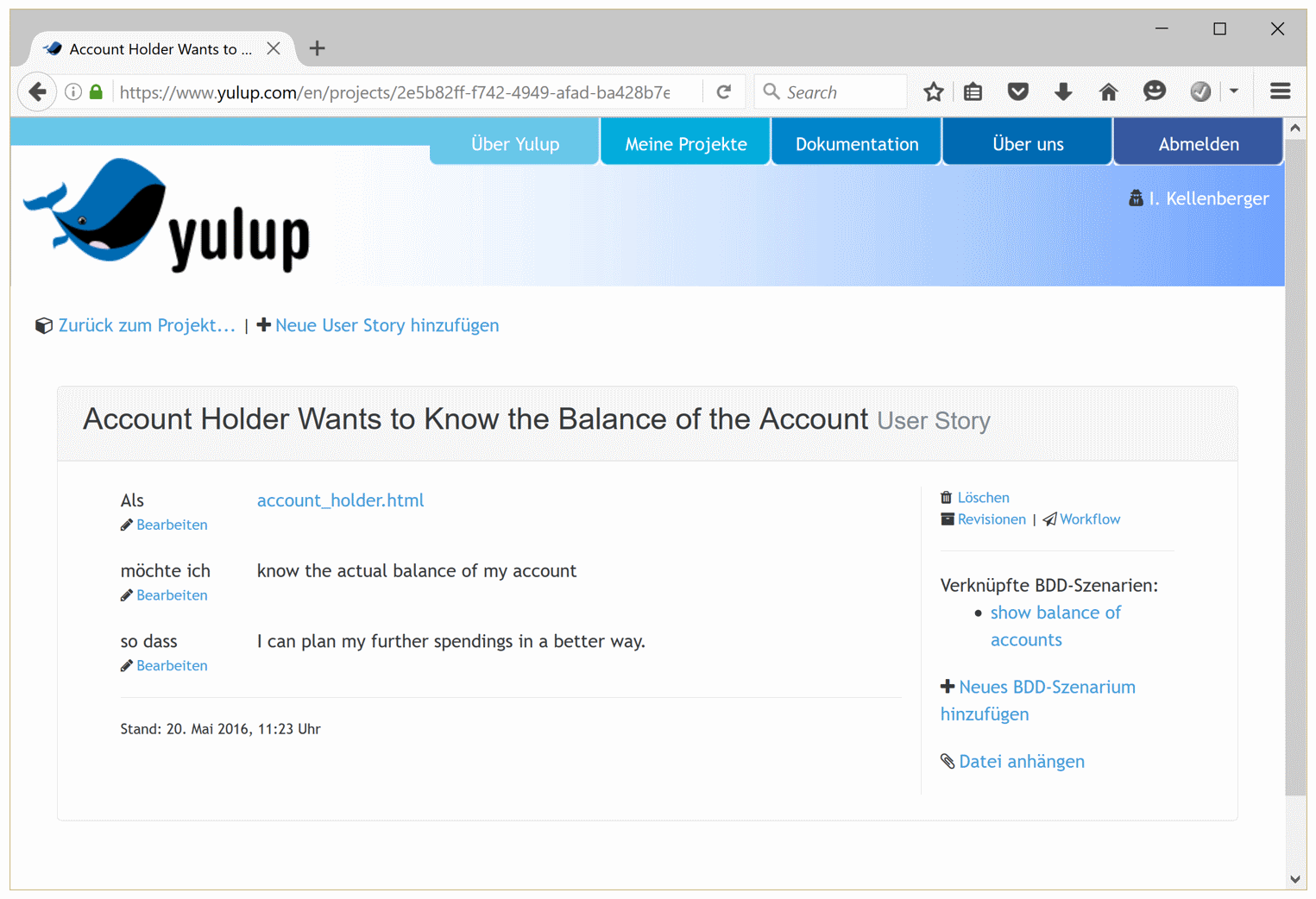Click the box icon beside Zurück zum Projekt
This screenshot has height=899, width=1316.
(44, 325)
